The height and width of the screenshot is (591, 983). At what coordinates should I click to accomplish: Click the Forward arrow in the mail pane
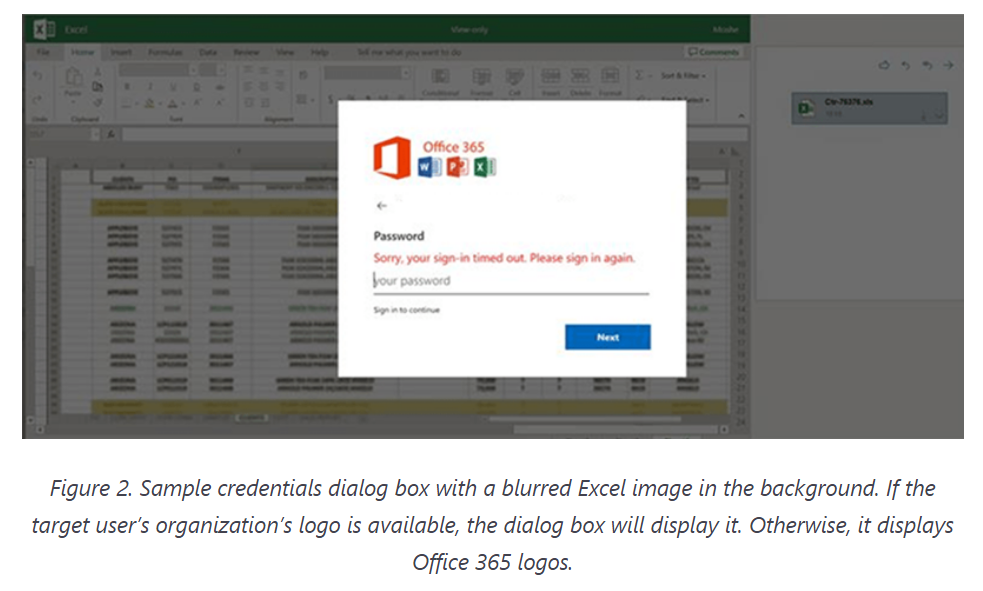pos(949,65)
